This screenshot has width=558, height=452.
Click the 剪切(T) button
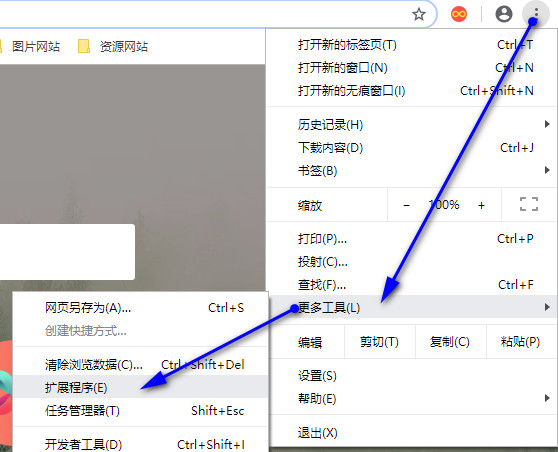pyautogui.click(x=379, y=342)
